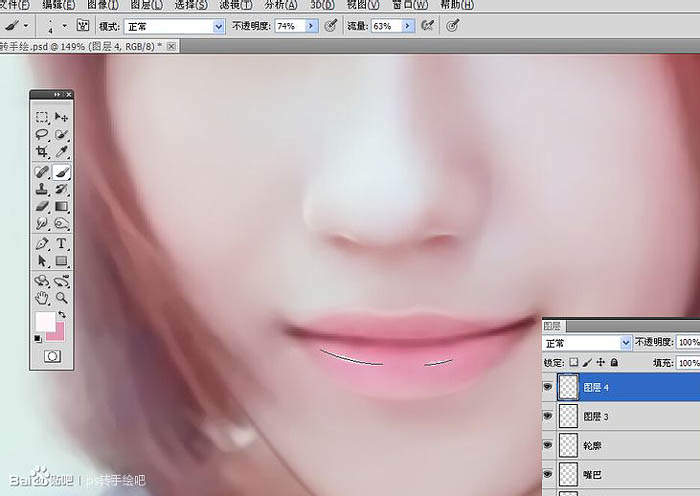Switch to the Hand tool

point(42,297)
